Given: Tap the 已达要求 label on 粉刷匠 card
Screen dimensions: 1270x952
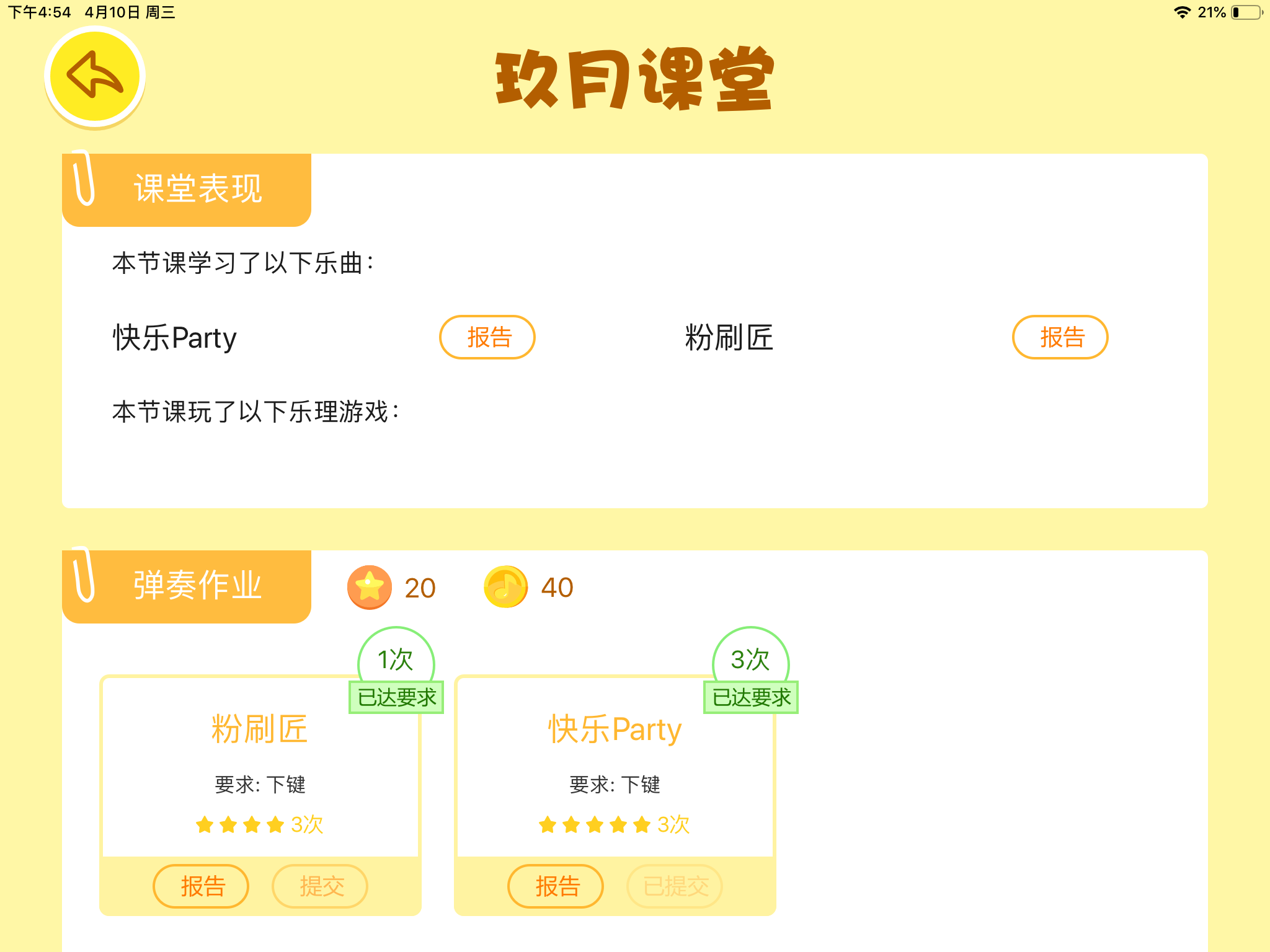Looking at the screenshot, I should point(396,697).
